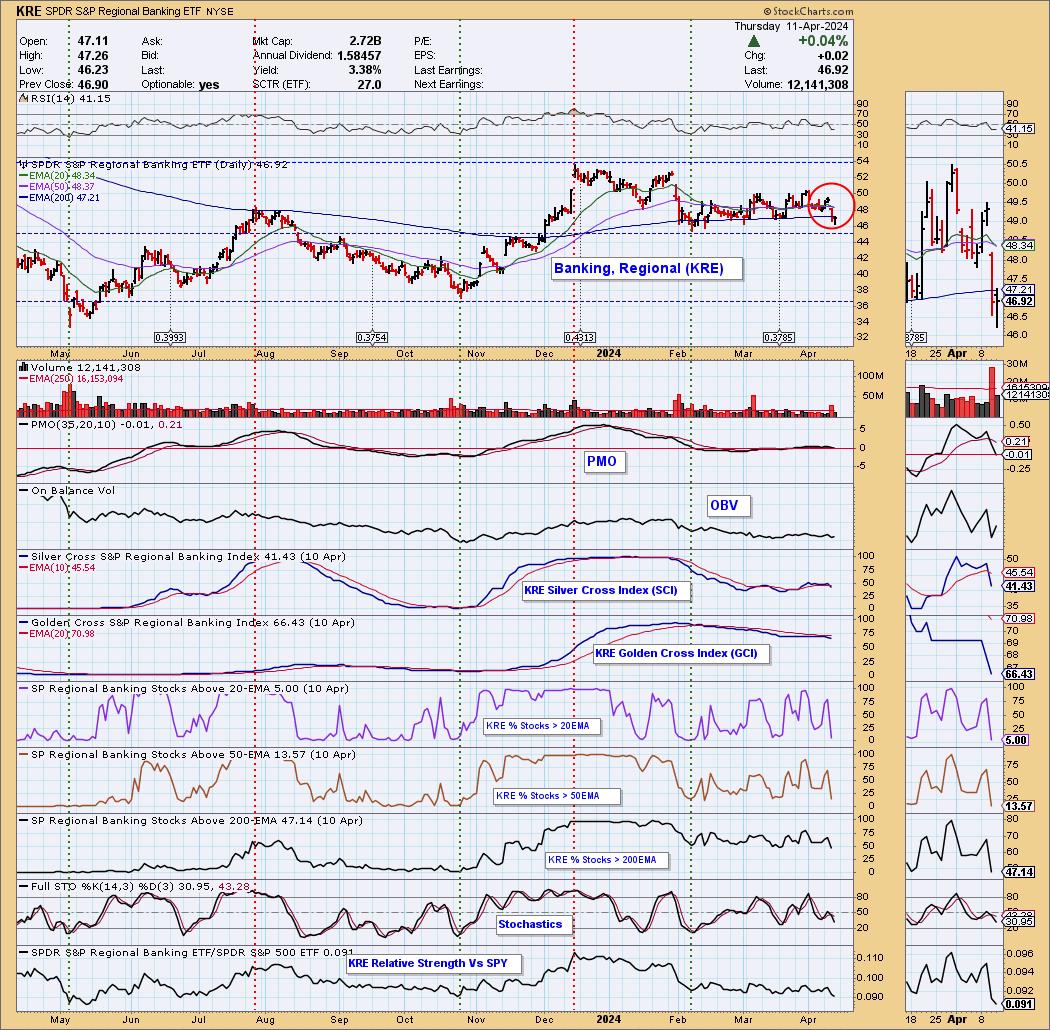
Task: Click the 41.15 RSI tag in zoom panel
Action: click(1020, 129)
